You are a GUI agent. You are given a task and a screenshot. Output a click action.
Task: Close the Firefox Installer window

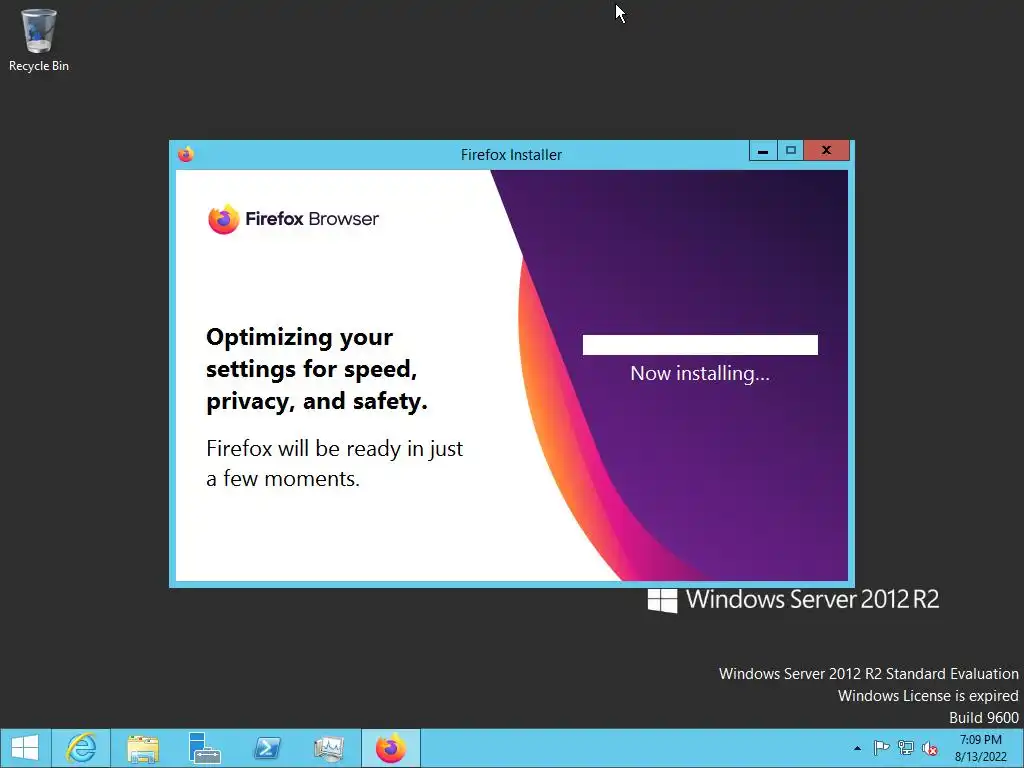(x=827, y=151)
